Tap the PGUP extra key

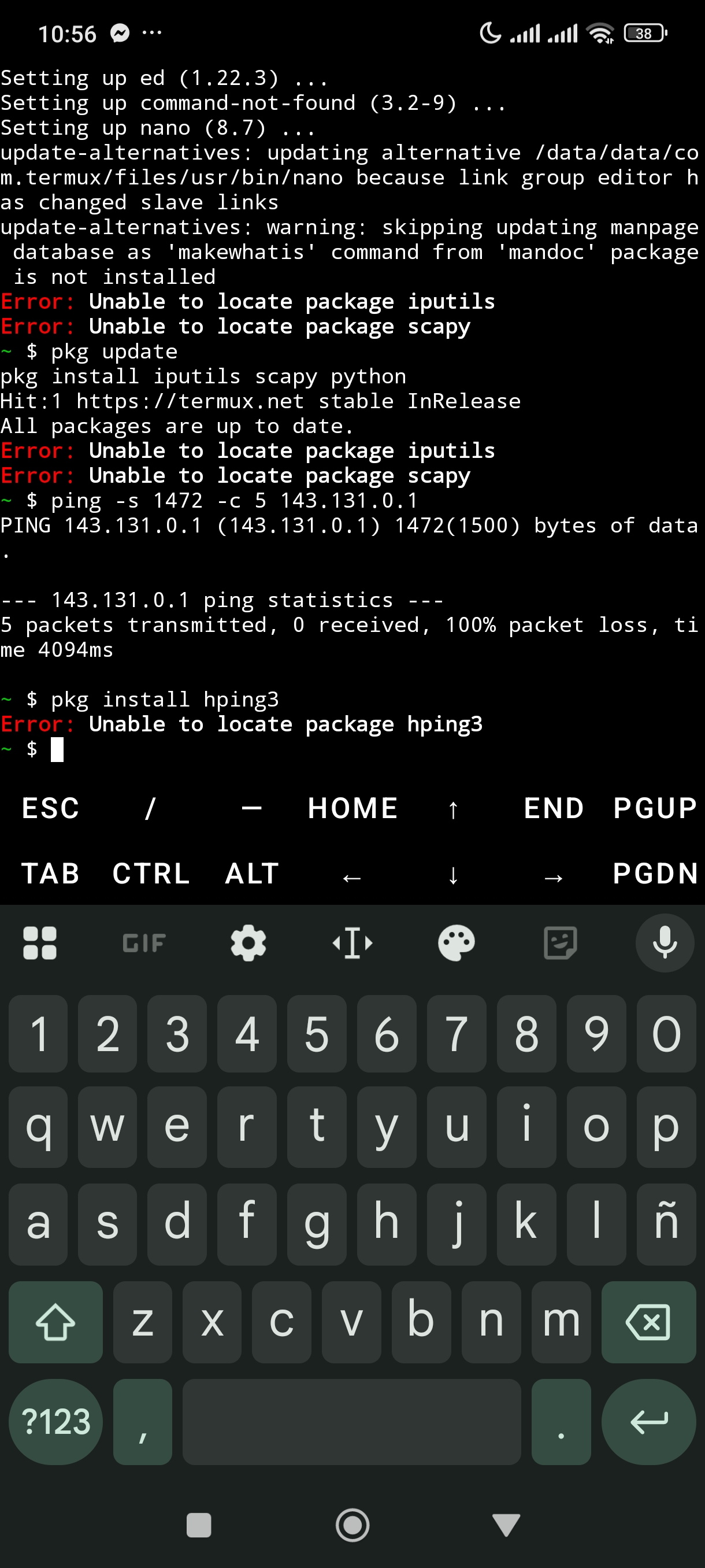tap(655, 808)
